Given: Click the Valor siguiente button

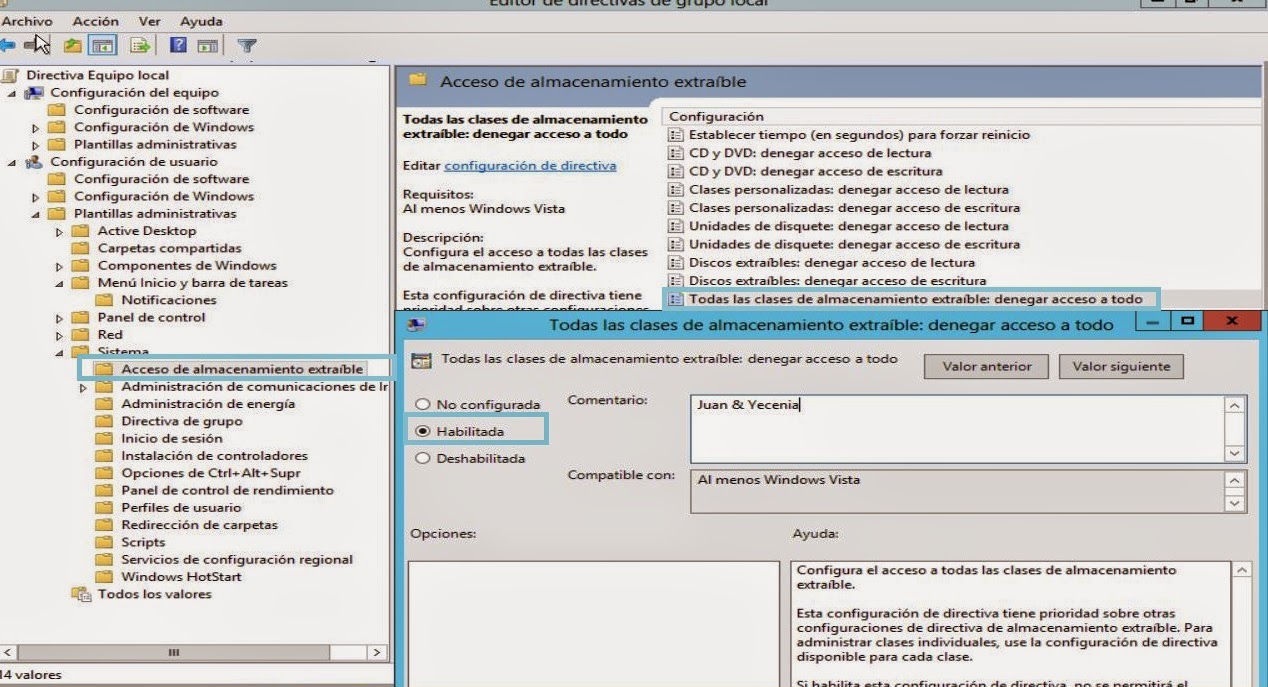Looking at the screenshot, I should click(1121, 366).
